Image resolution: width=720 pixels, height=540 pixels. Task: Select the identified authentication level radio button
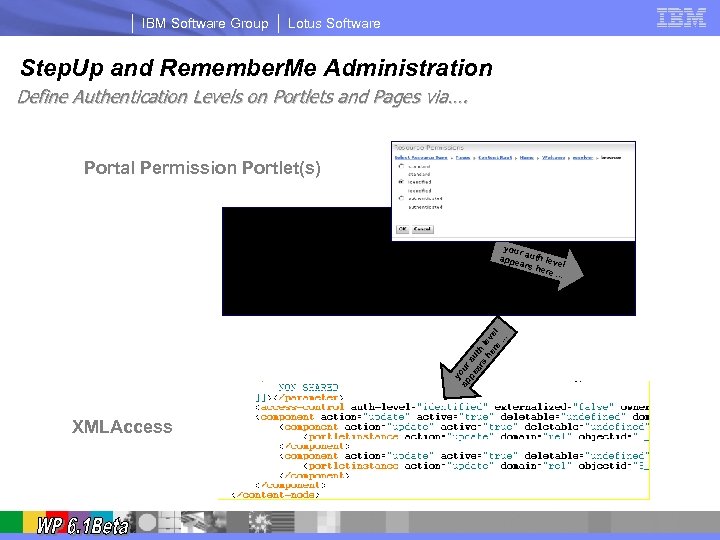pyautogui.click(x=401, y=182)
